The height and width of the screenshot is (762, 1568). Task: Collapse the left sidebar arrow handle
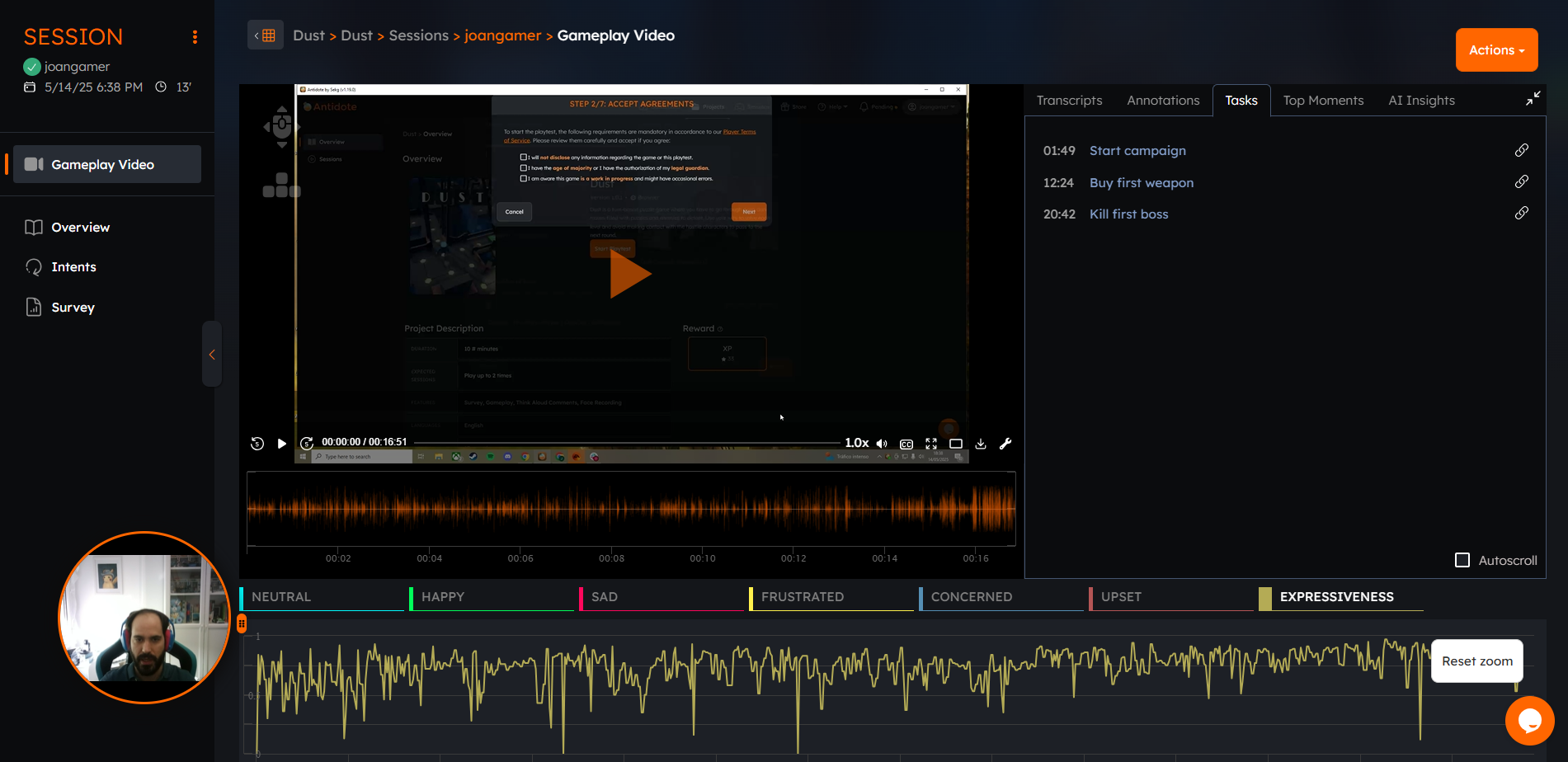coord(212,355)
